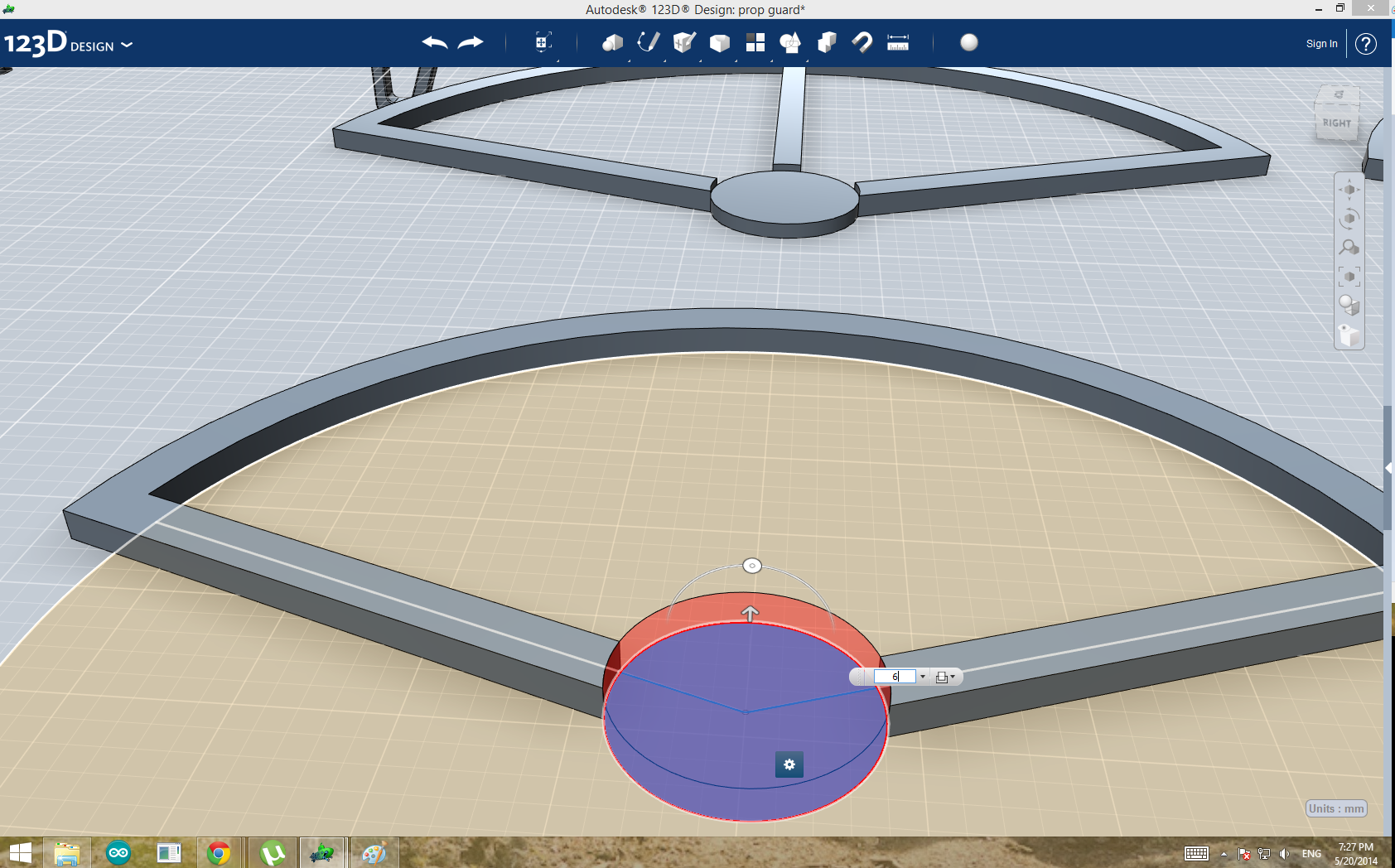The width and height of the screenshot is (1395, 868).
Task: Select the Measure ruler tool
Action: point(898,42)
